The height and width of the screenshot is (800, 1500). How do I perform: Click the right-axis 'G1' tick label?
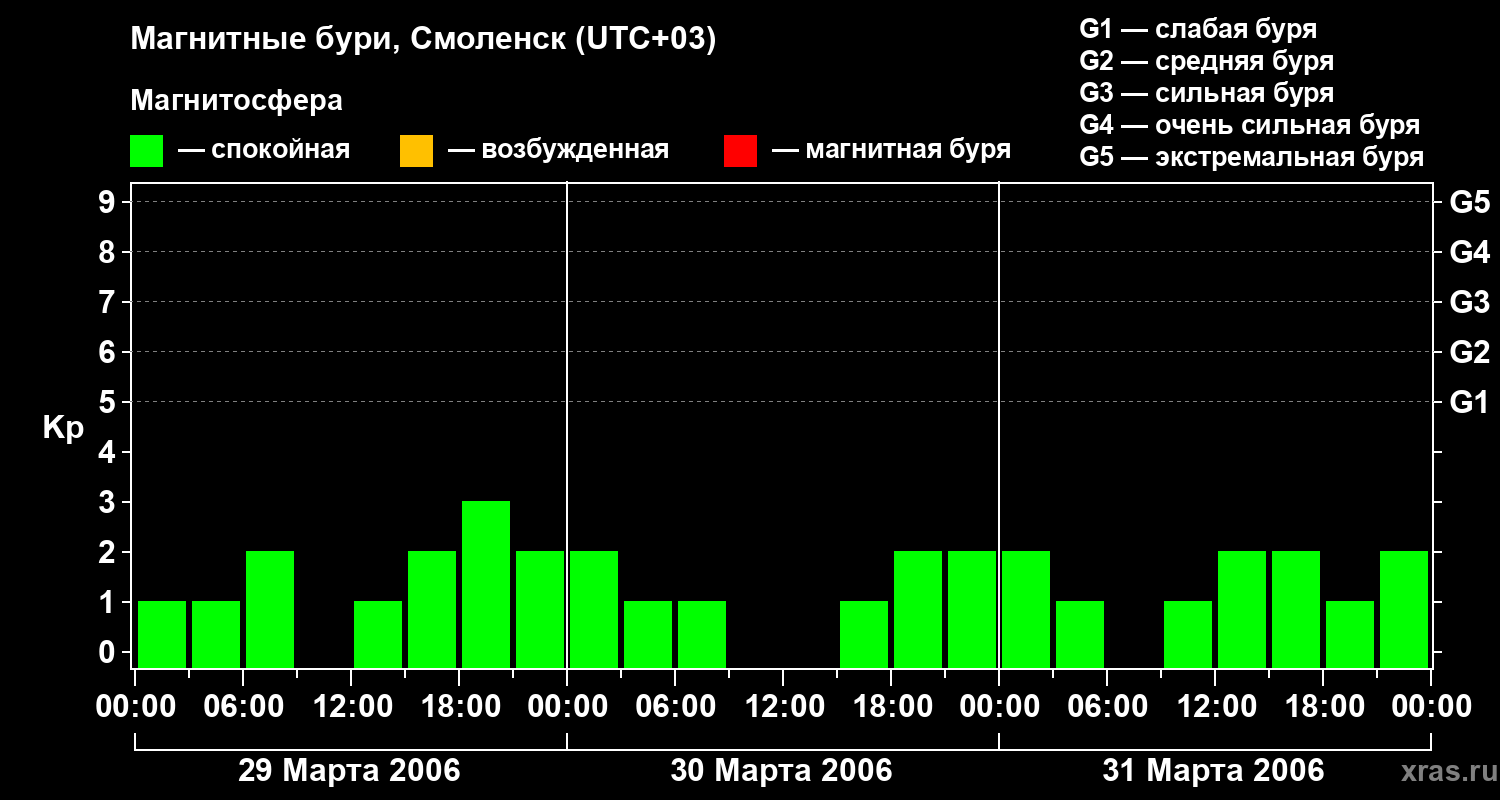point(1469,402)
